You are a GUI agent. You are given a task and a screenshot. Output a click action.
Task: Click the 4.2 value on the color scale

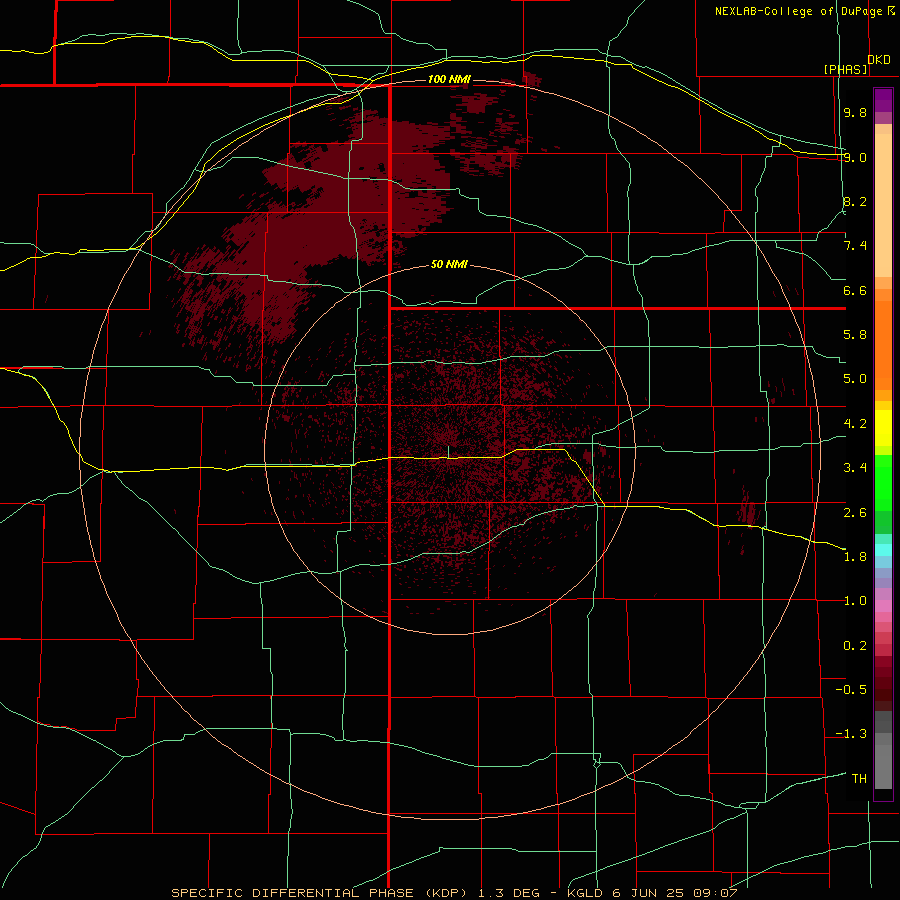[855, 424]
